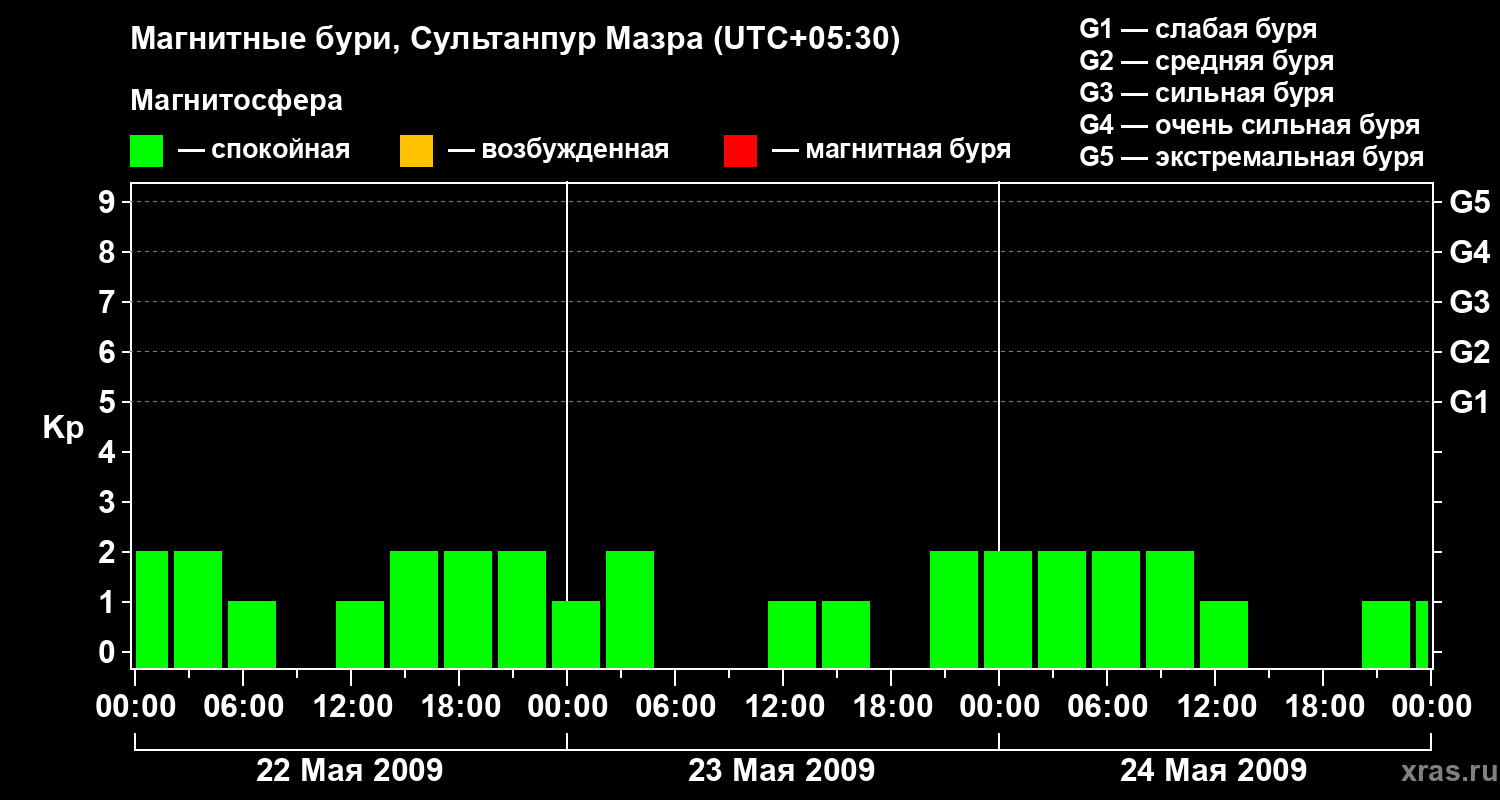Click the G1 tick label on right axis
The image size is (1500, 800).
1469,402
